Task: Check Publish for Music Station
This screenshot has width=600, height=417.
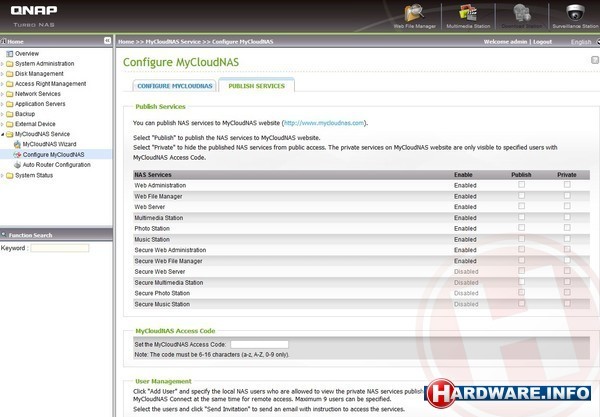Action: pyautogui.click(x=521, y=239)
